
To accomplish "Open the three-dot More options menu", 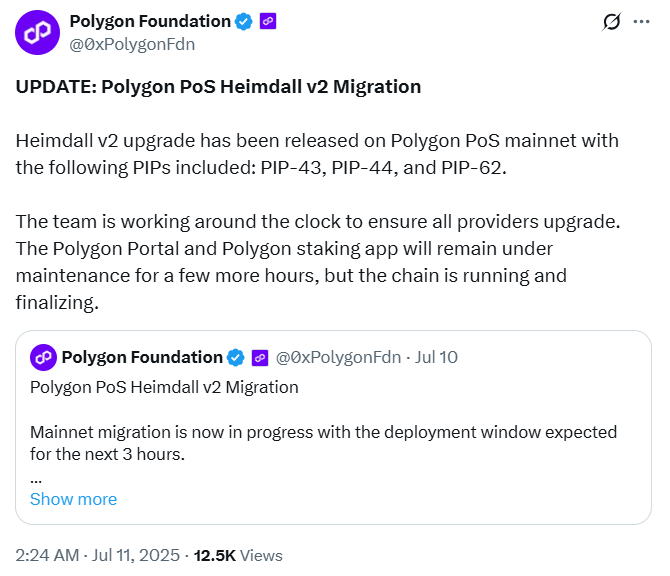I will (643, 22).
